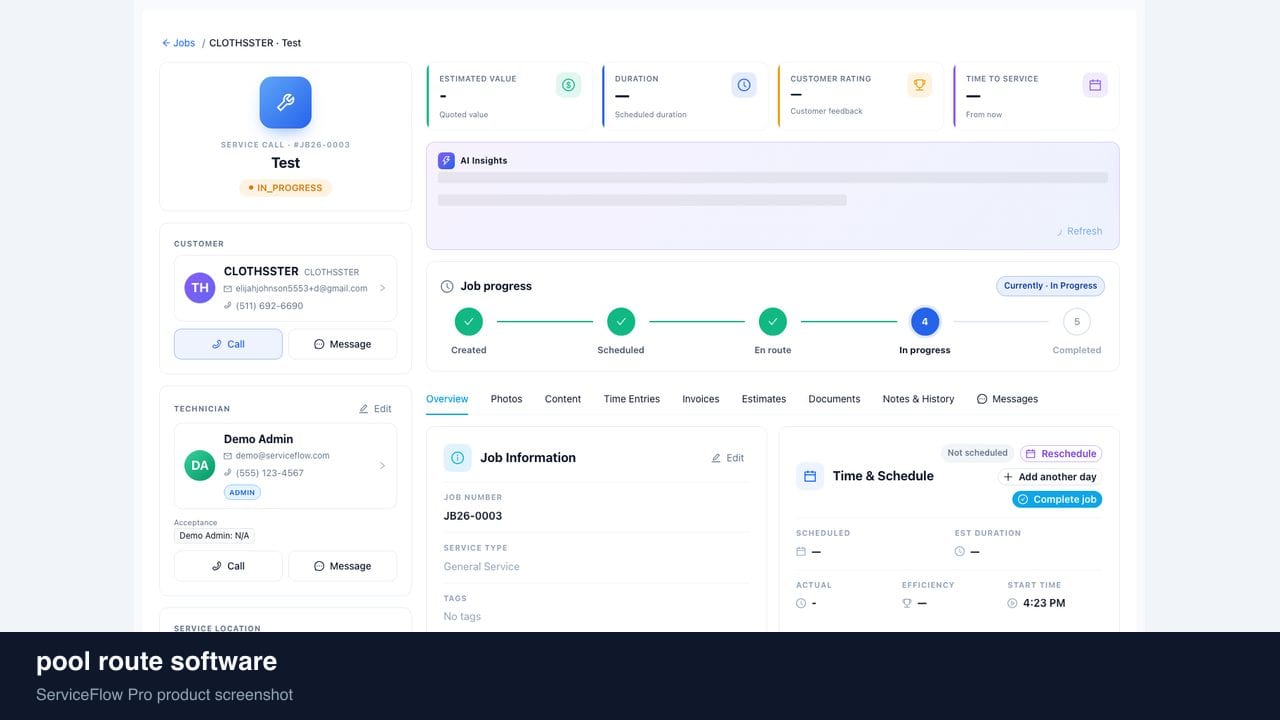1280x720 pixels.
Task: Refresh the AI Insights
Action: point(1079,231)
